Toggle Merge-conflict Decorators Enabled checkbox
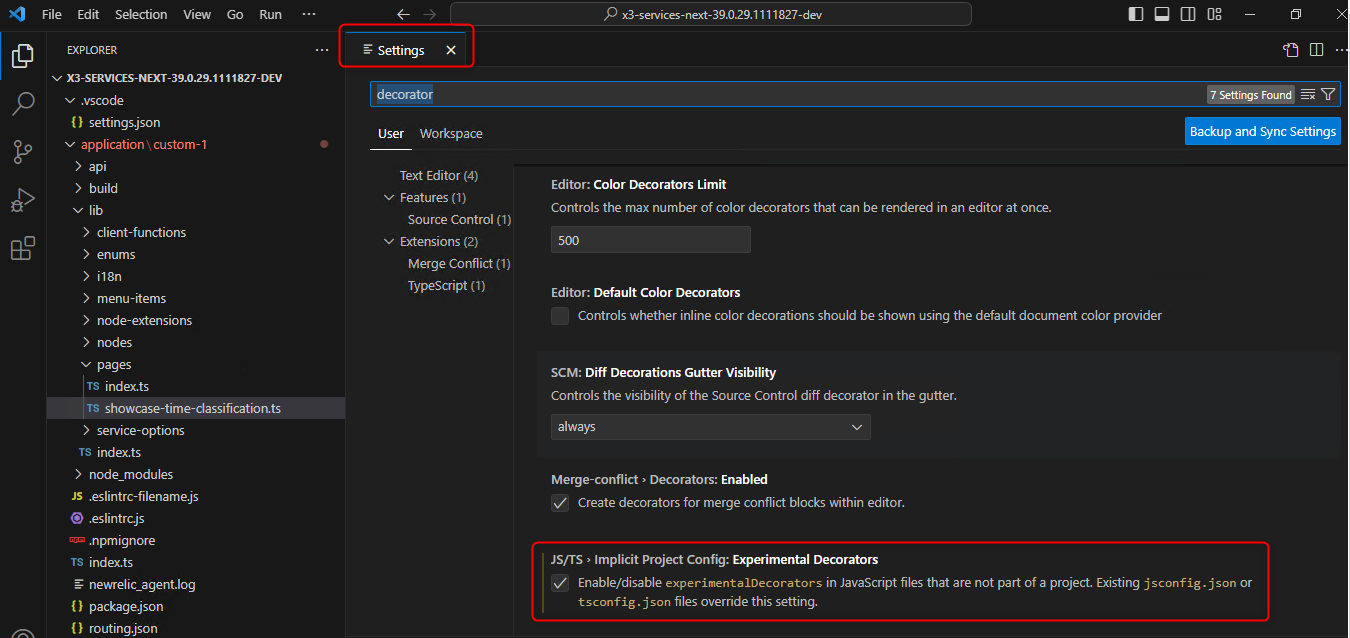1350x638 pixels. (560, 503)
